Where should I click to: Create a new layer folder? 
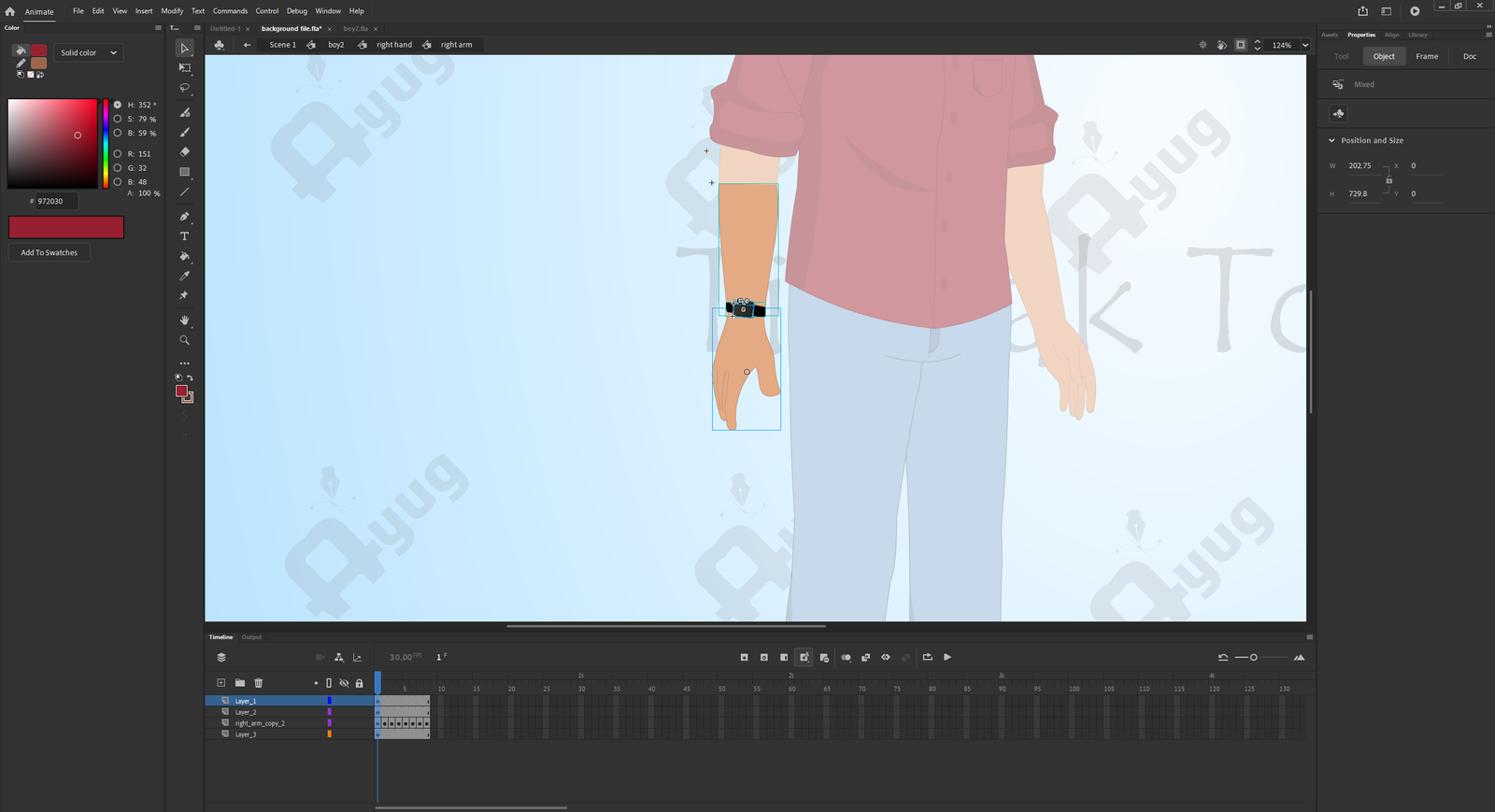pyautogui.click(x=240, y=683)
